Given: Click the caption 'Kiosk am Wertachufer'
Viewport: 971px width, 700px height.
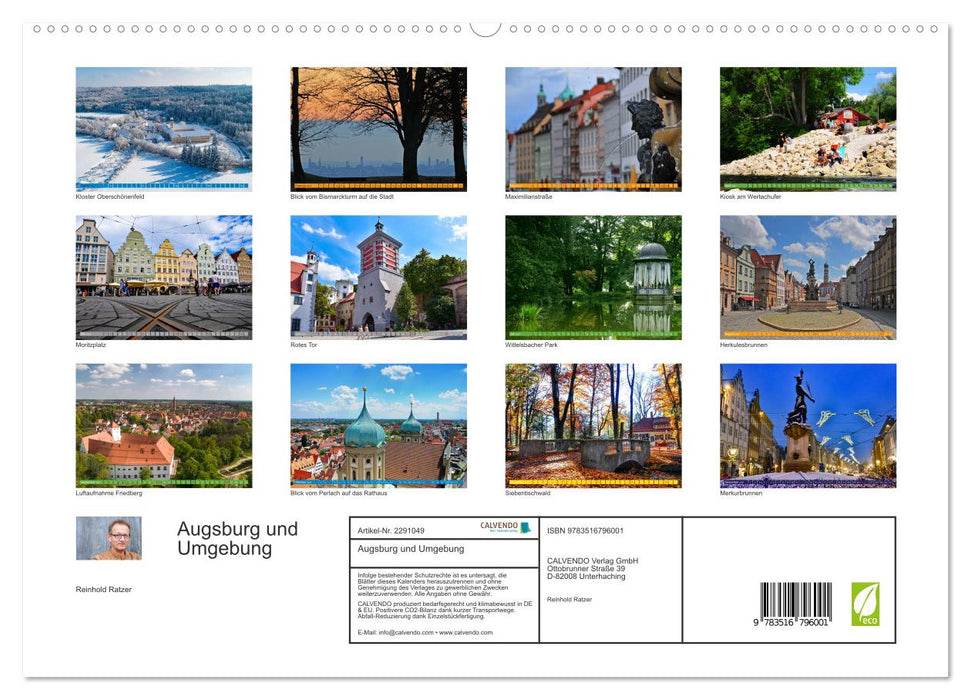Looking at the screenshot, I should tap(751, 196).
